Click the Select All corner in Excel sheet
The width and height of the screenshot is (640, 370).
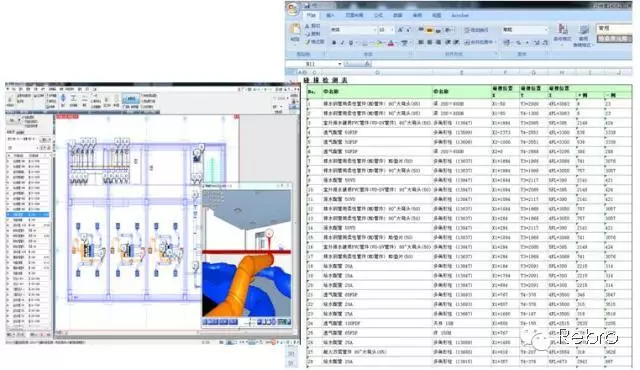(291, 73)
